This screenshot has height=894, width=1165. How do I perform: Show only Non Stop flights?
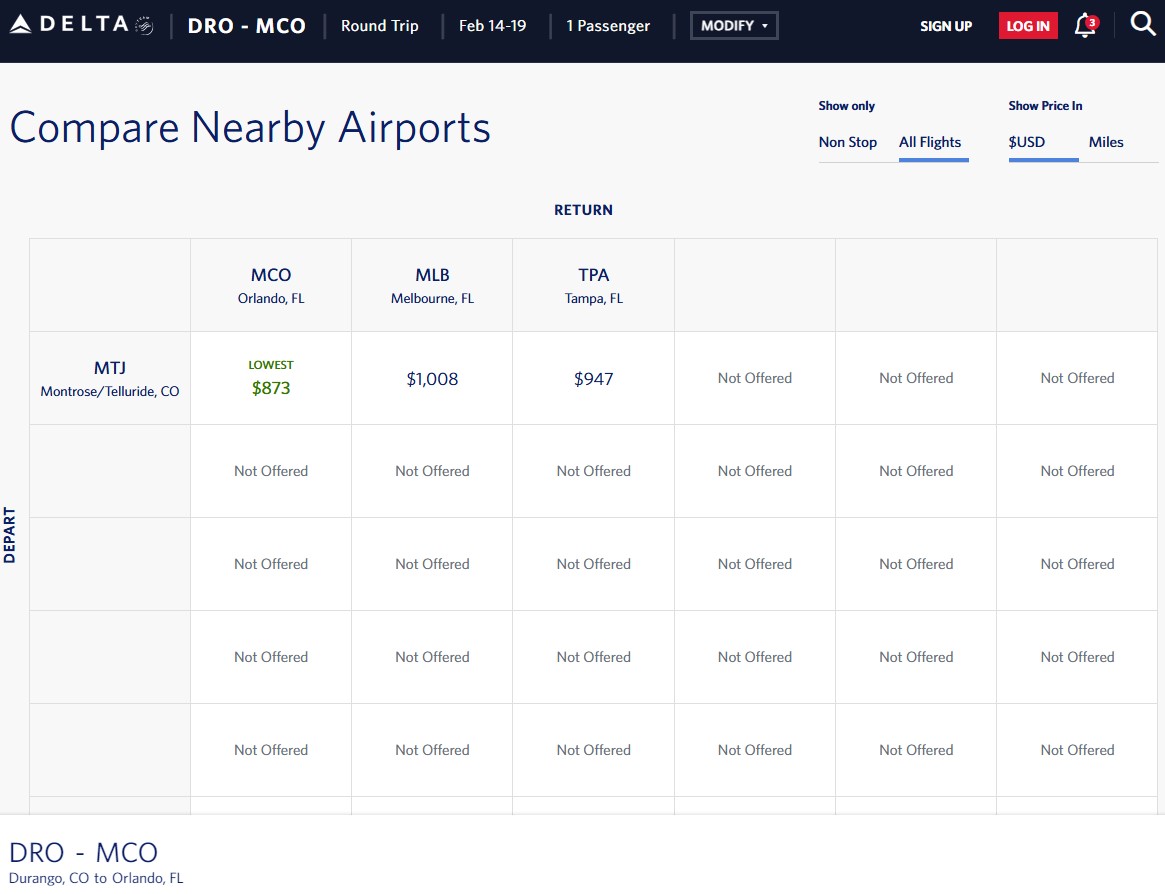pyautogui.click(x=848, y=142)
